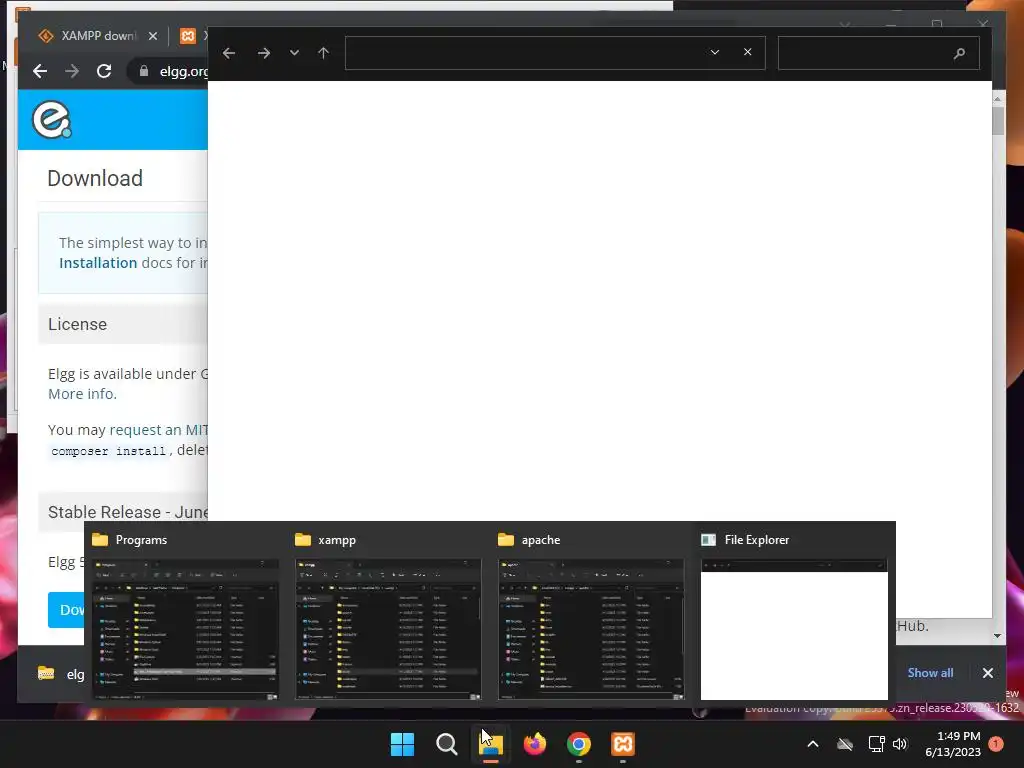This screenshot has width=1024, height=768.
Task: Open Chrome from the taskbar
Action: click(x=579, y=744)
